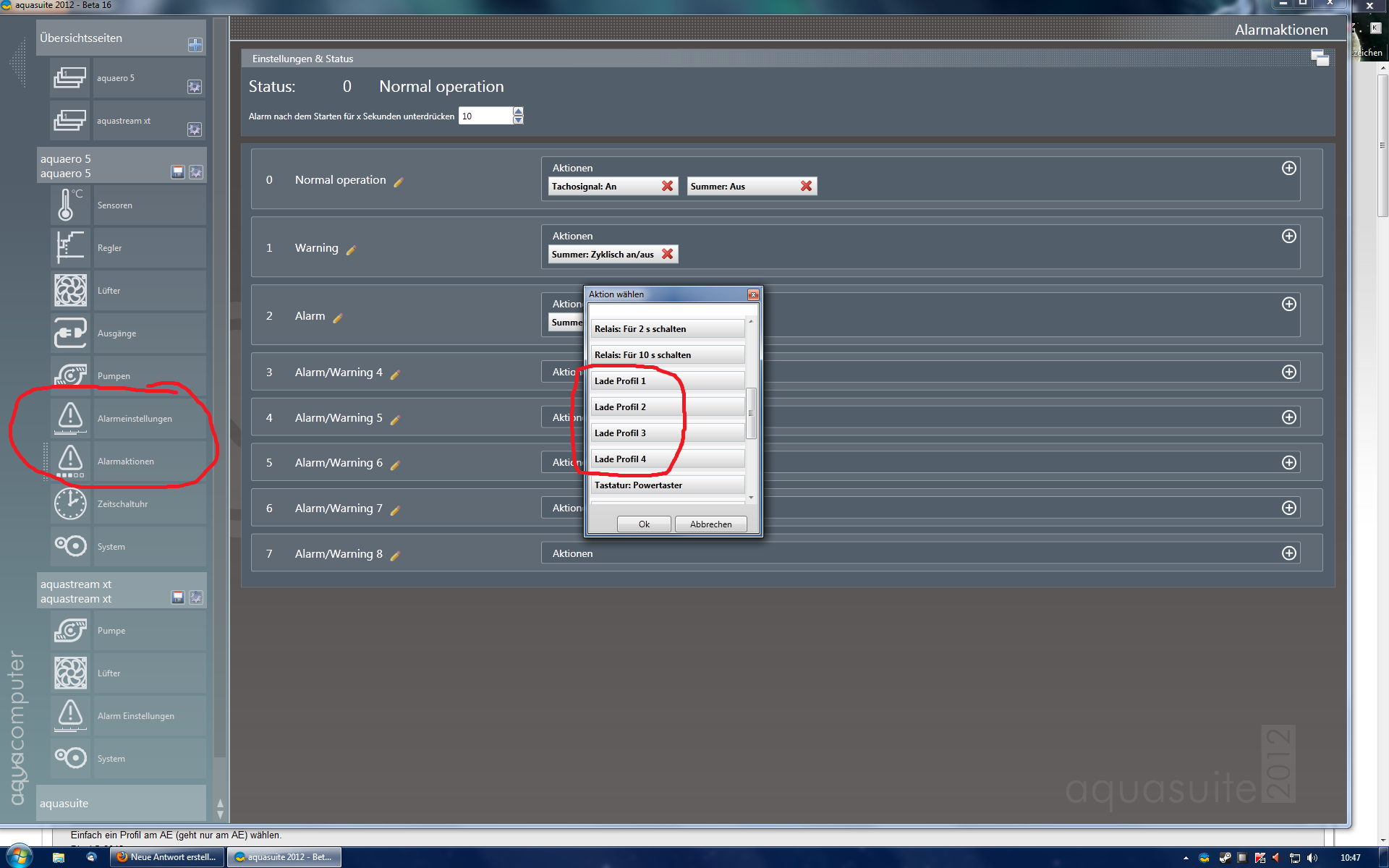The width and height of the screenshot is (1389, 868).
Task: Select Tastatur: Powertaster entry
Action: (667, 485)
